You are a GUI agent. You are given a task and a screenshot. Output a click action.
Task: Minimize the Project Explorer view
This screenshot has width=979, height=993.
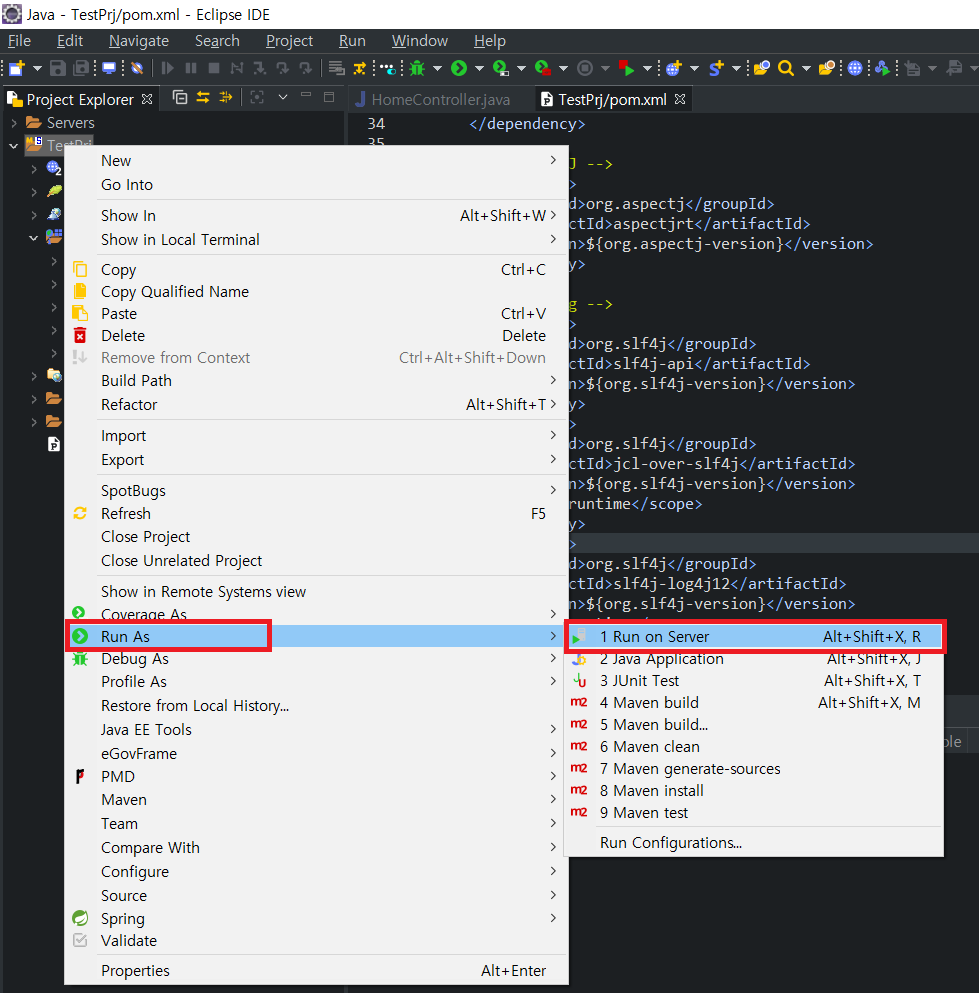tap(306, 96)
